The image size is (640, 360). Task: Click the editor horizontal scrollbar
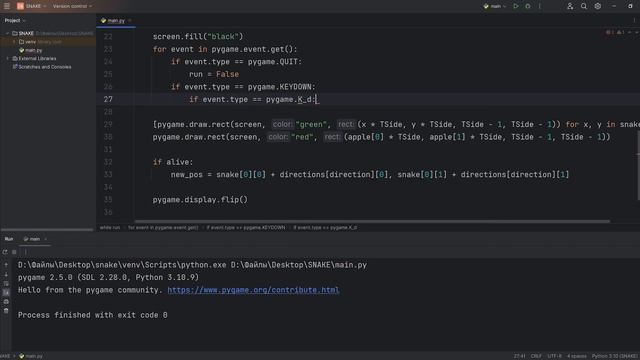372,221
